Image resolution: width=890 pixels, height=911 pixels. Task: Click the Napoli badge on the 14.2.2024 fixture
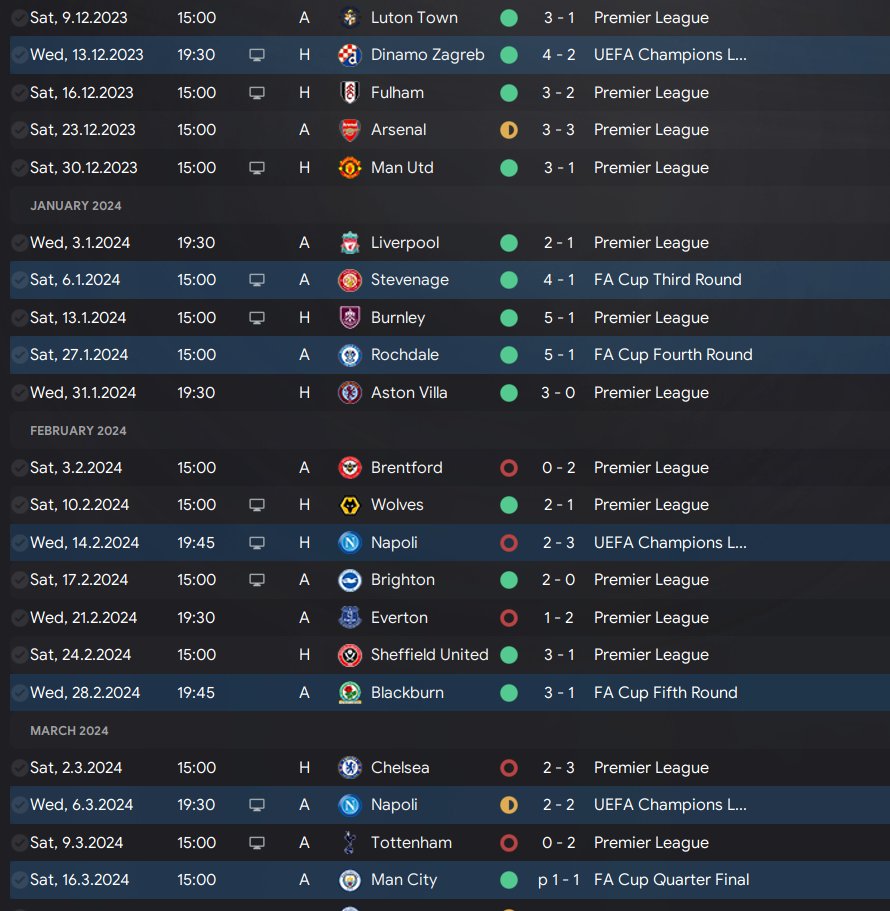point(349,543)
